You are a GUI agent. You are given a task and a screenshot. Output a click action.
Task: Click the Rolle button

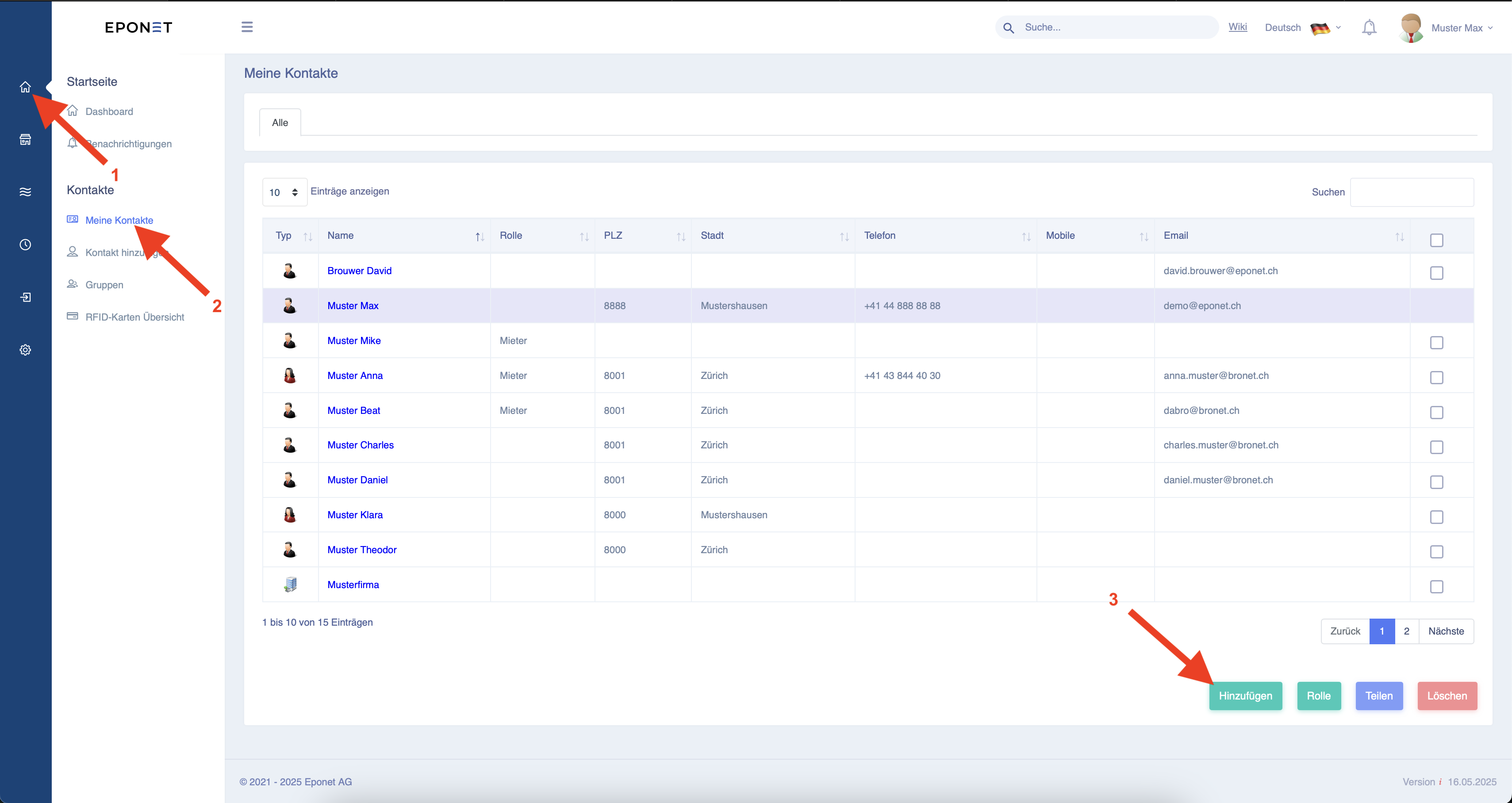pos(1319,696)
